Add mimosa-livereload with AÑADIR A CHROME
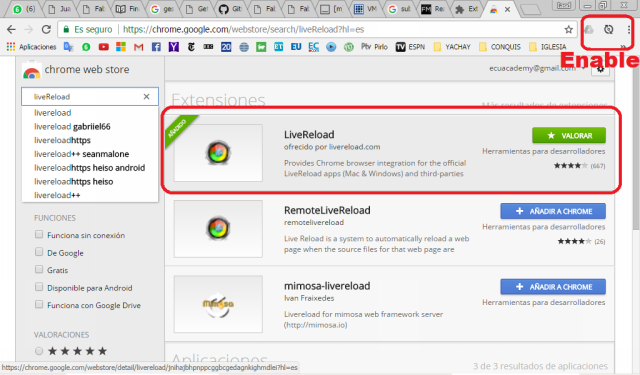This screenshot has height=375, width=640. [x=553, y=286]
